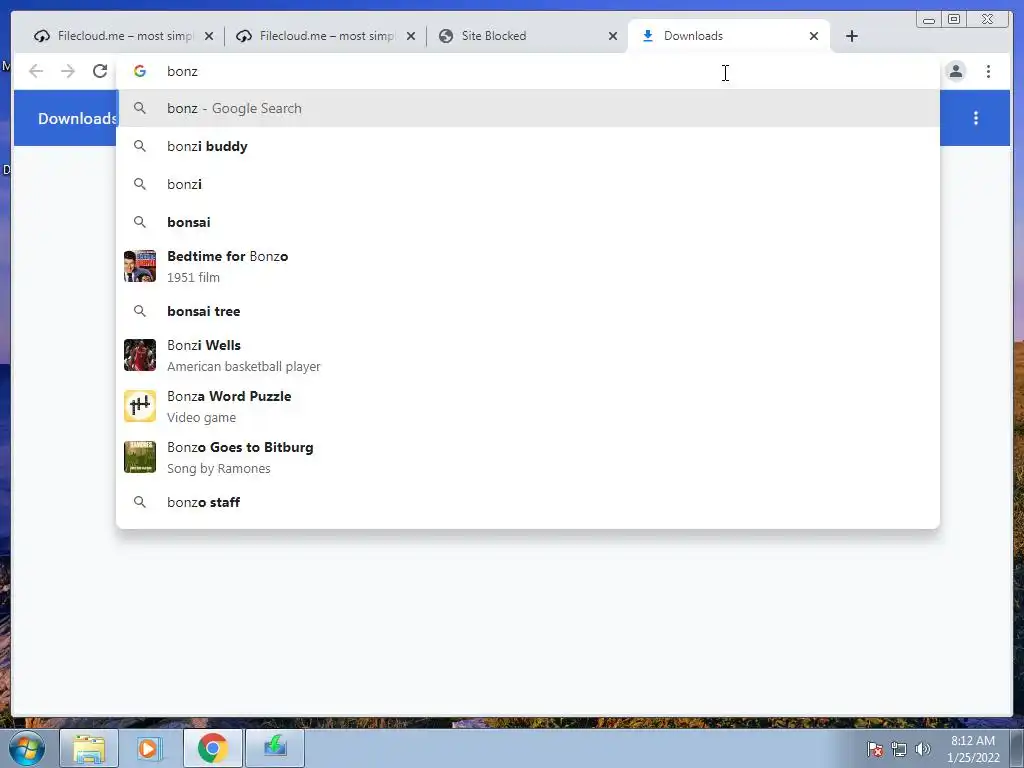Click the magnifier icon beside 'bonzo staff'
This screenshot has height=768, width=1024.
pos(140,502)
